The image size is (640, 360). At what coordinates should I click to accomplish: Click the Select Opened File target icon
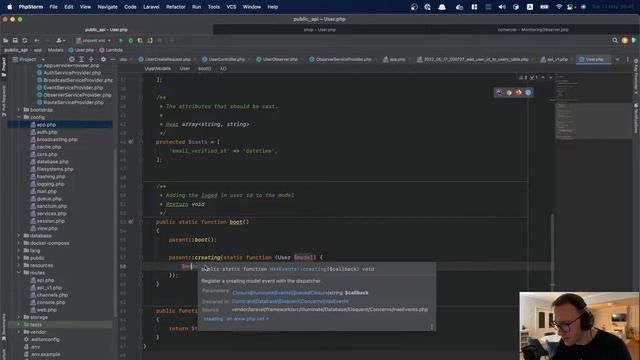point(72,60)
